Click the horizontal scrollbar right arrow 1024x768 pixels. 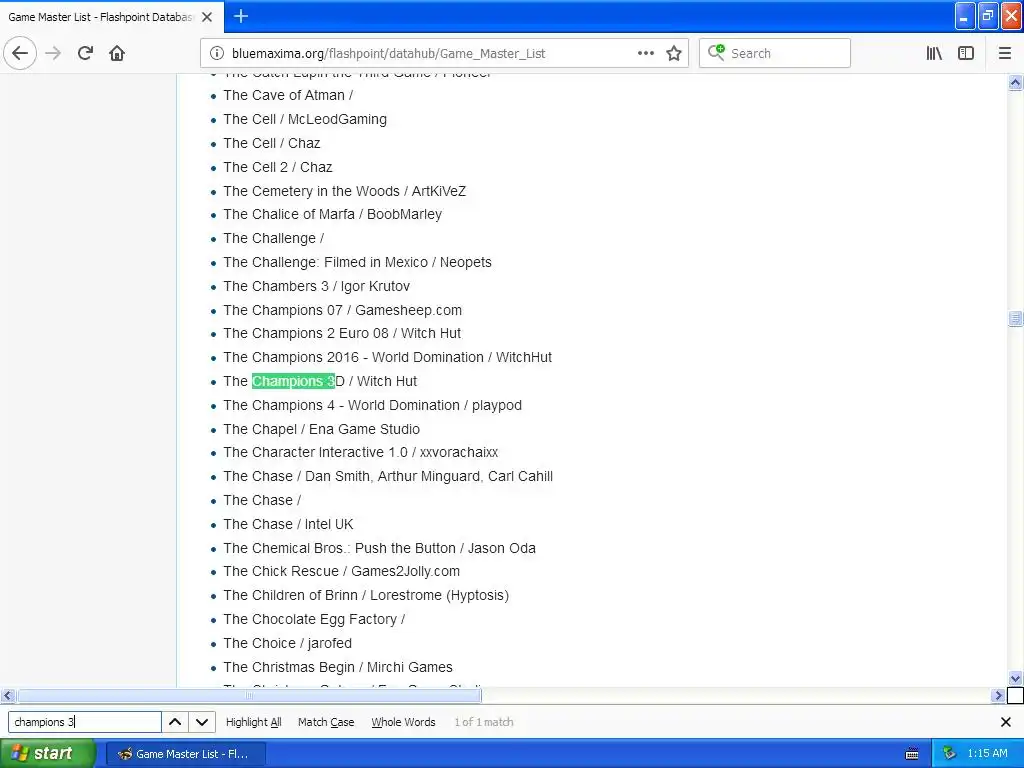998,696
